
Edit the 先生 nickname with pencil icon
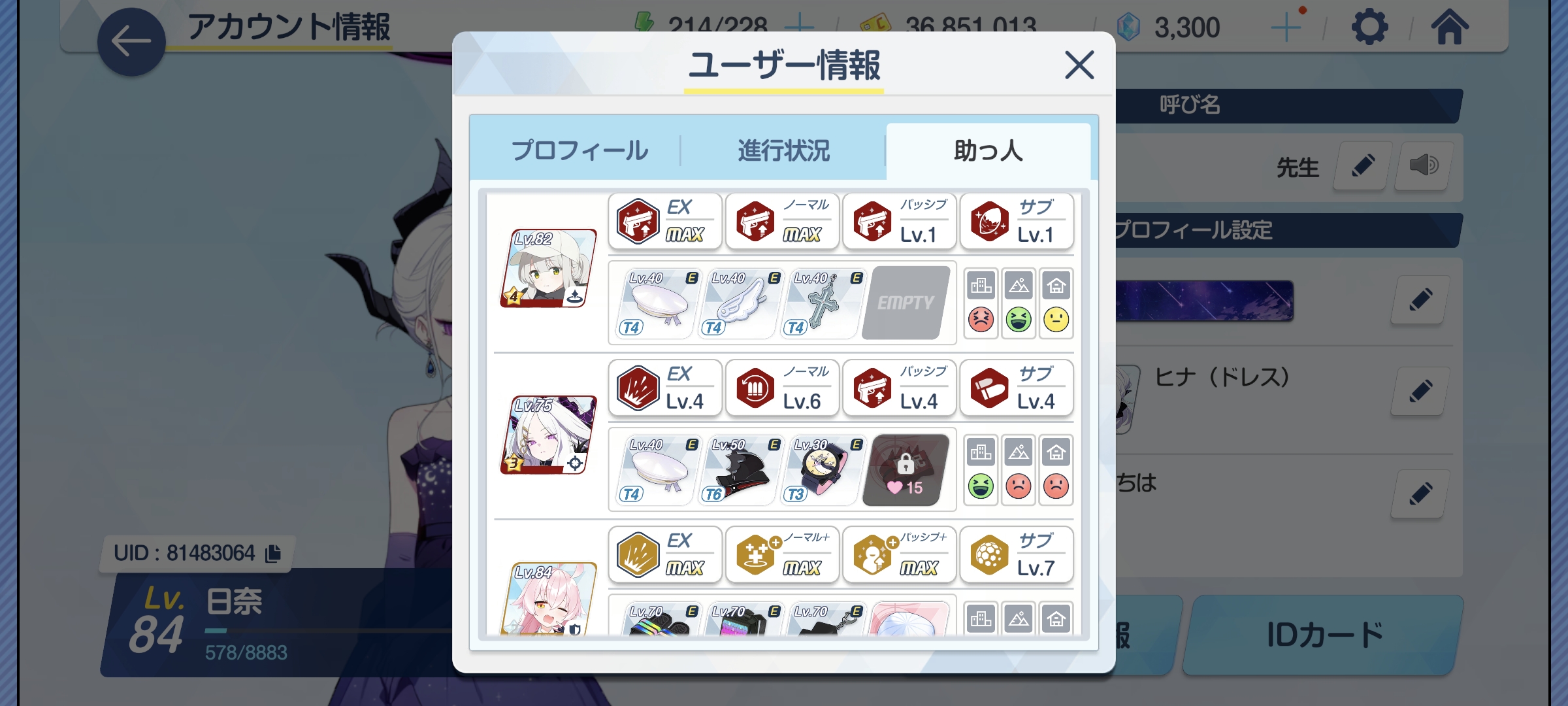pyautogui.click(x=1363, y=165)
